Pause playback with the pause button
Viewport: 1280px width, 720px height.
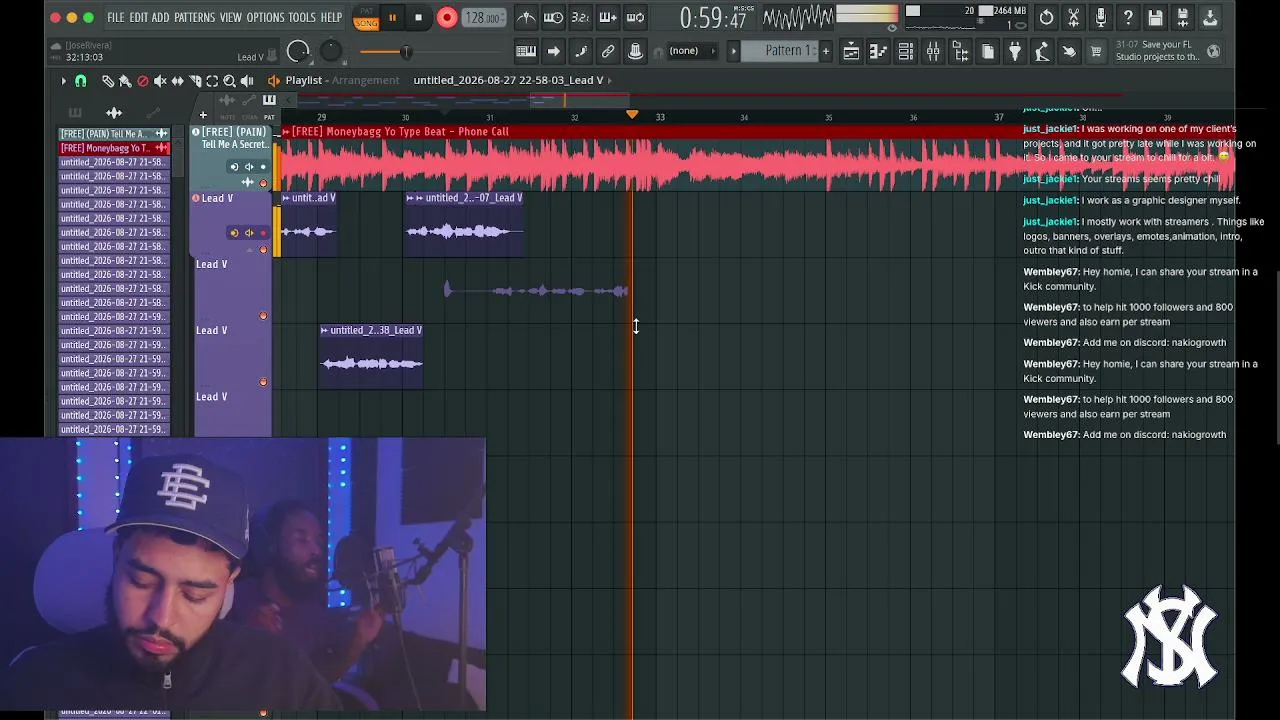[392, 18]
